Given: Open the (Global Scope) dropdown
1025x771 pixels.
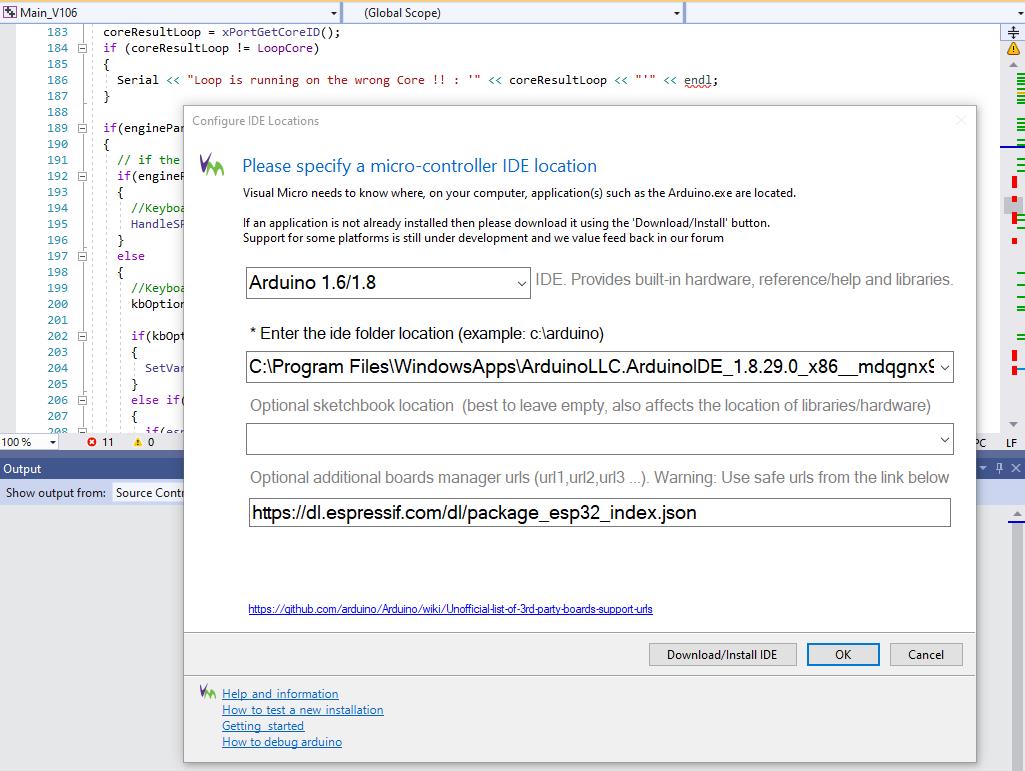Looking at the screenshot, I should [x=677, y=13].
